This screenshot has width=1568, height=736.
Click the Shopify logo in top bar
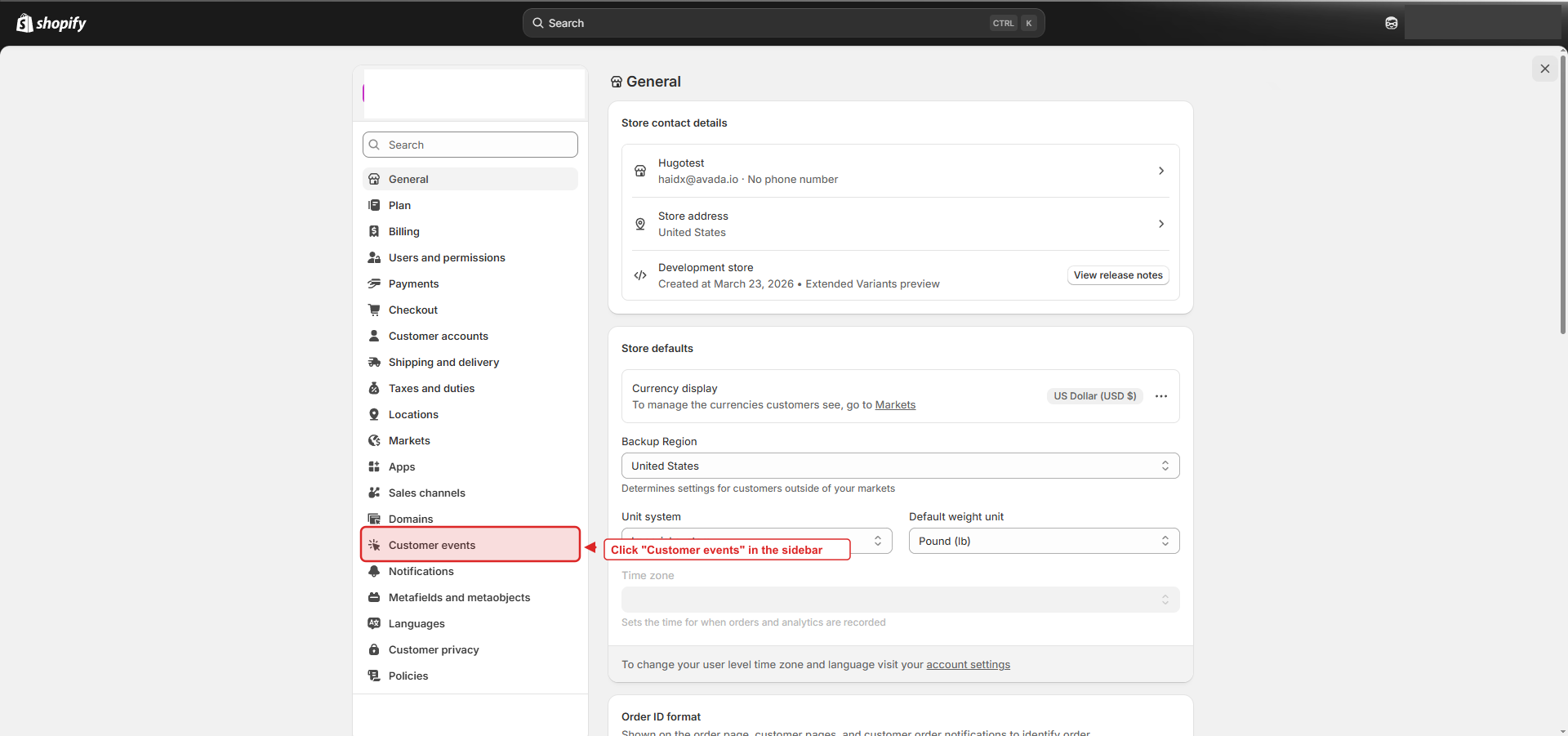(51, 23)
